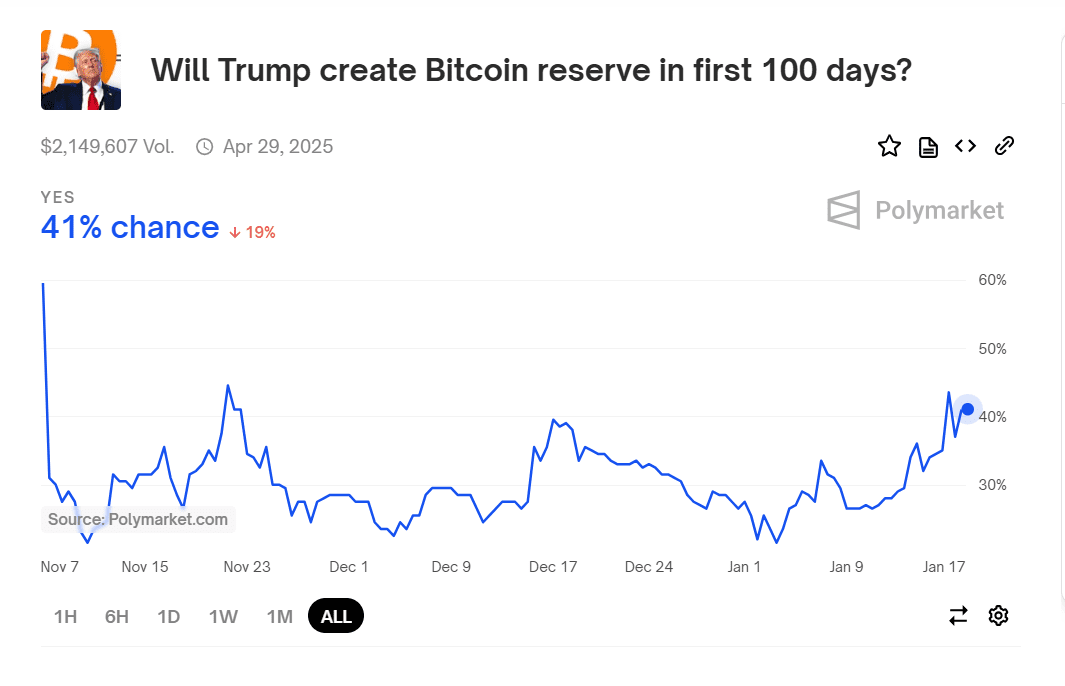Toggle the watchlist star for this market
This screenshot has height=686, width=1065.
click(889, 145)
